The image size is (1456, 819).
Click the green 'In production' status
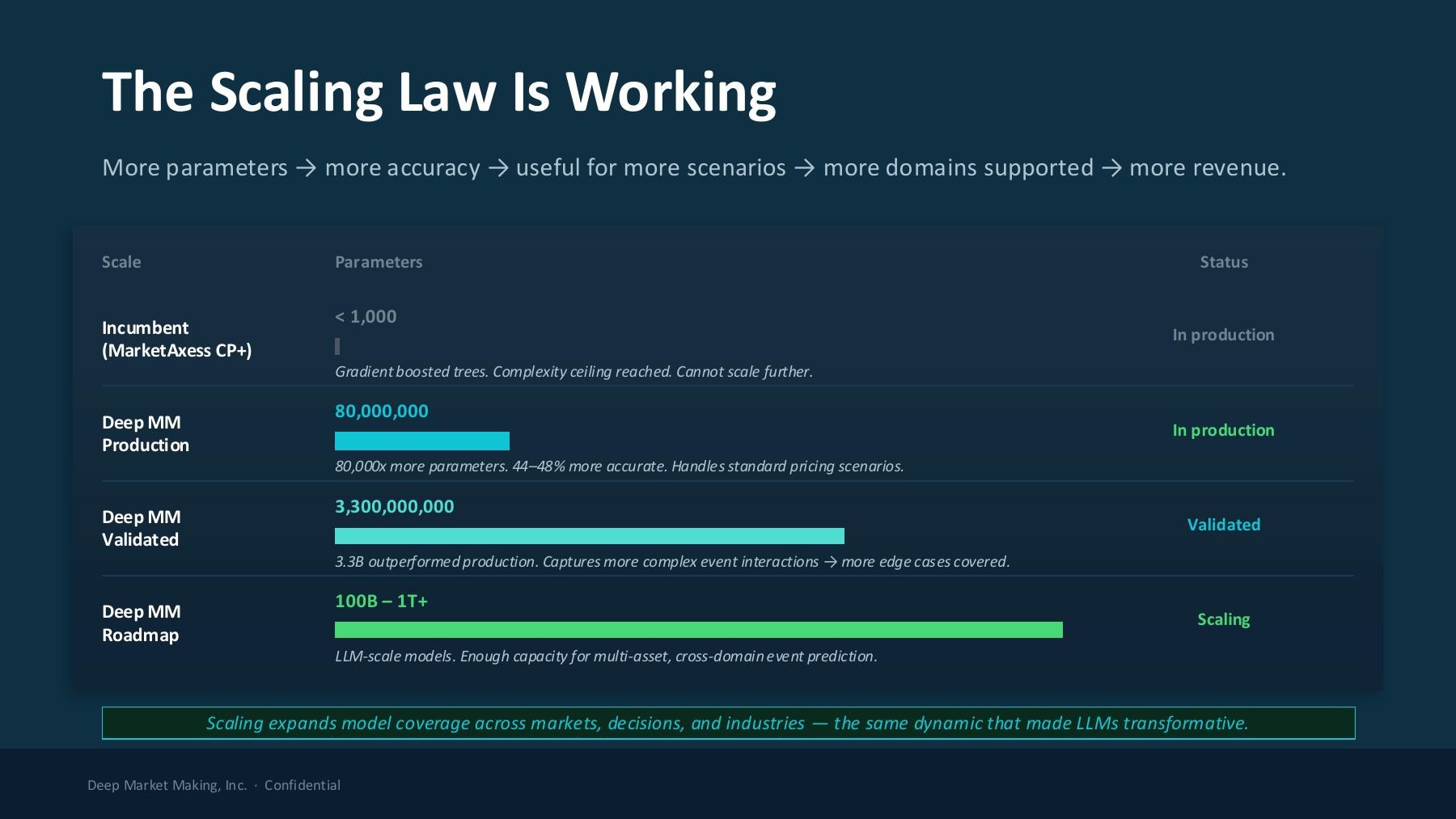(x=1223, y=430)
